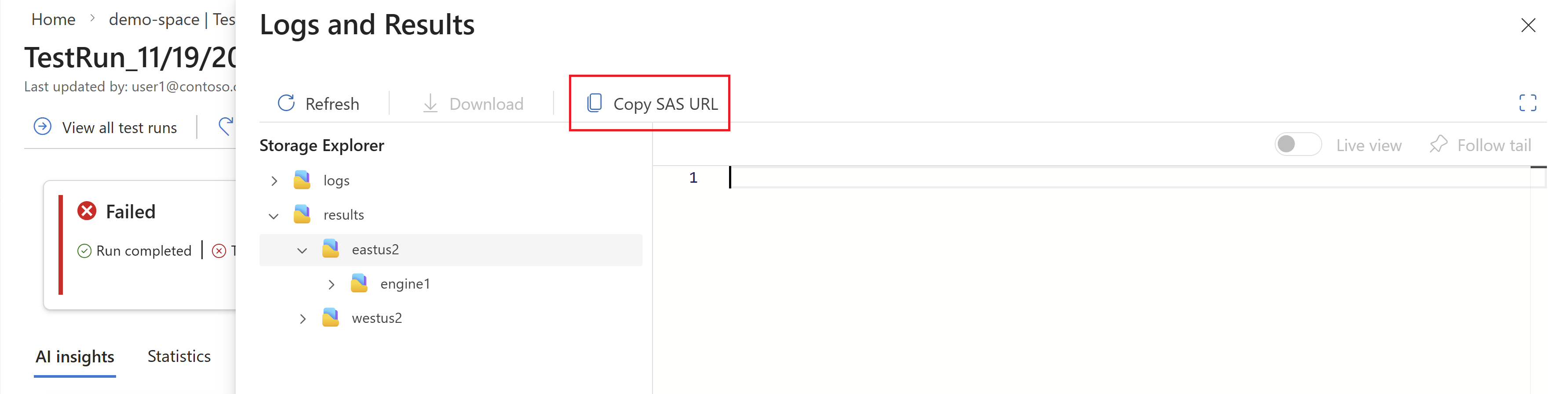Expand the westus2 folder chevron
1568x394 pixels.
[x=303, y=318]
